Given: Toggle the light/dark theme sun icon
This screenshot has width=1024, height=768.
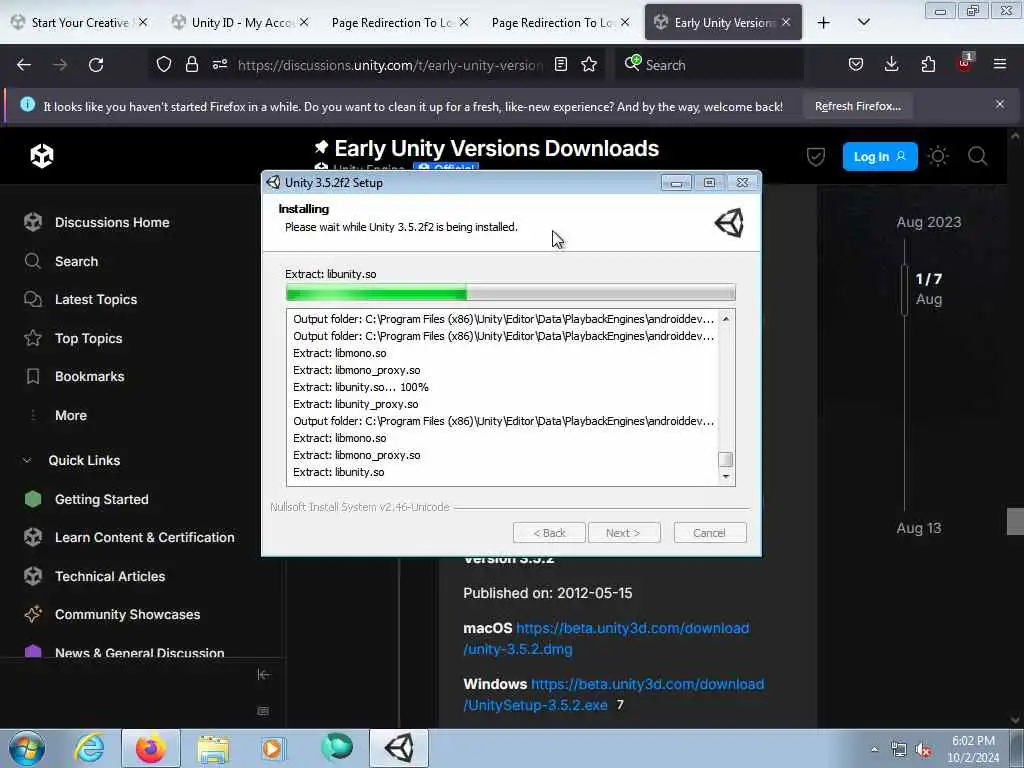Looking at the screenshot, I should click(x=938, y=156).
